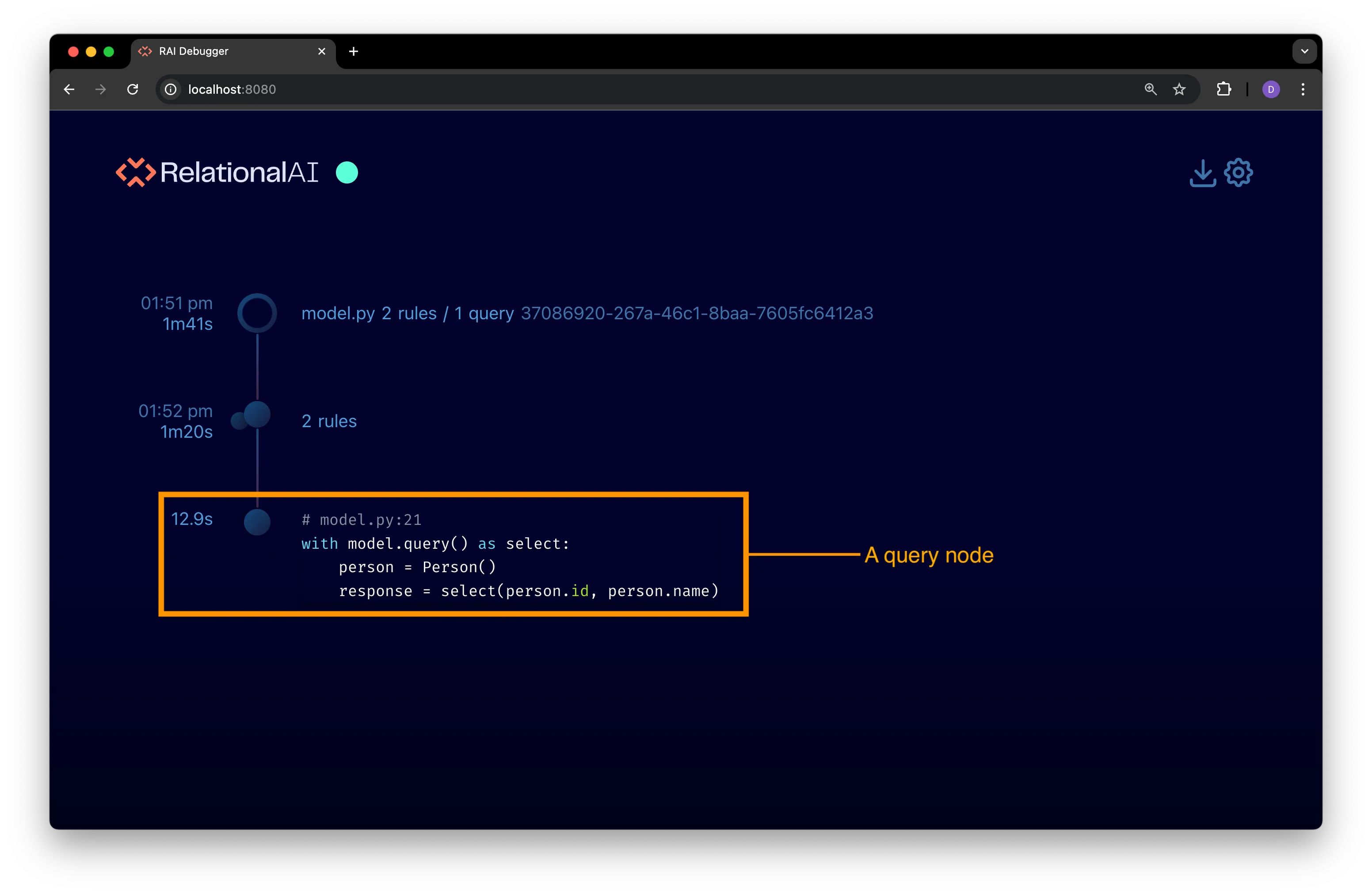Screen dimensions: 1372x895
Task: Click the 1m20s duration label
Action: click(x=186, y=432)
